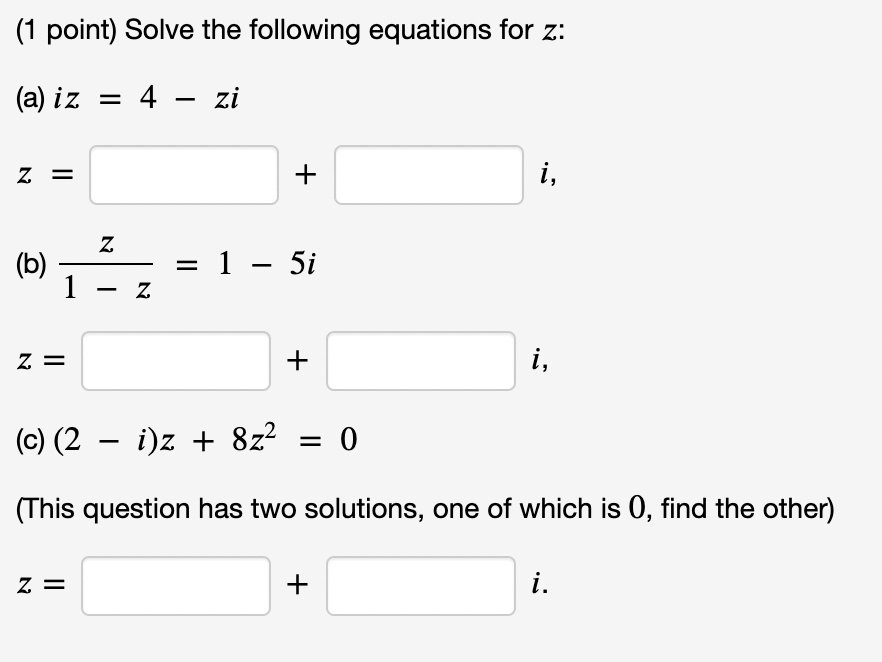Screen dimensions: 882x662
Task: Select the text '(1 point)' at the top
Action: coord(60,29)
